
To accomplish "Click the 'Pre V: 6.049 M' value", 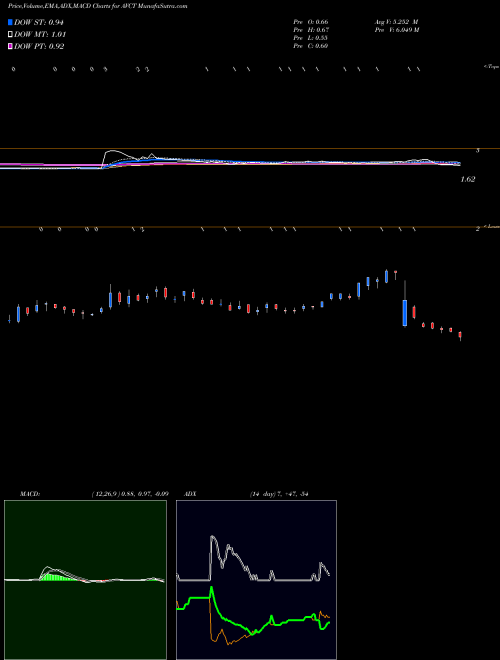I will point(397,30).
